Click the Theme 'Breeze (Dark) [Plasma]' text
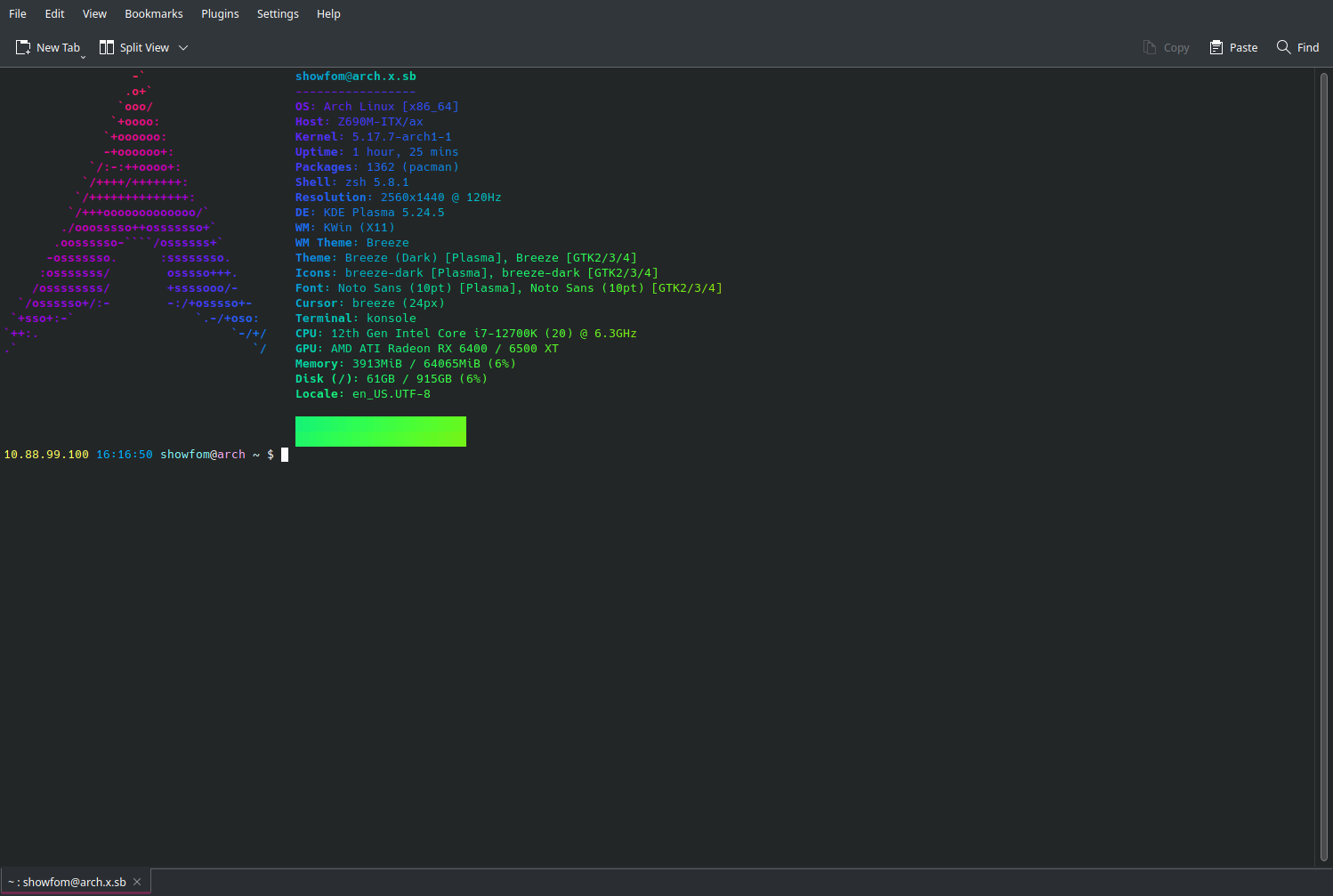The height and width of the screenshot is (896, 1333). [x=424, y=258]
